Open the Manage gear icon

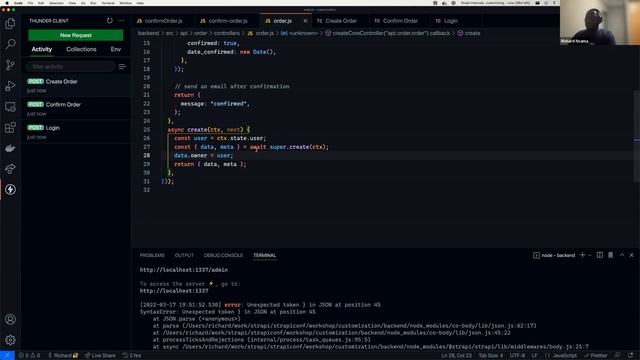click(x=10, y=340)
